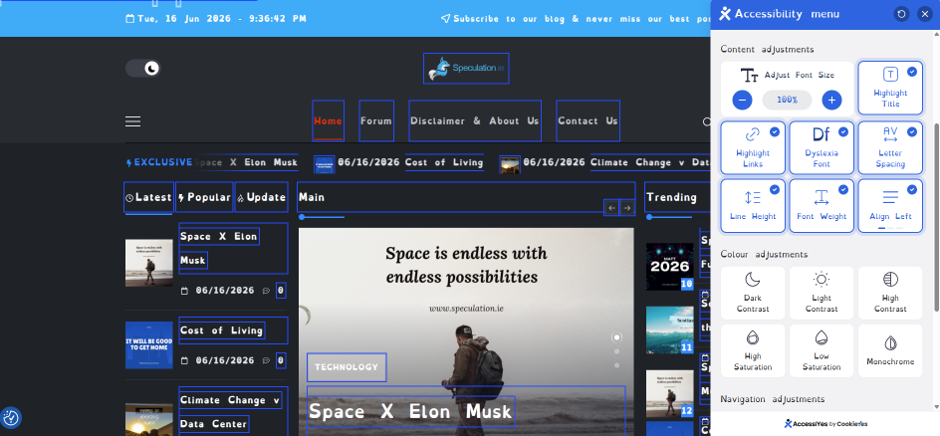Enable Light Contrast mode

click(x=821, y=293)
